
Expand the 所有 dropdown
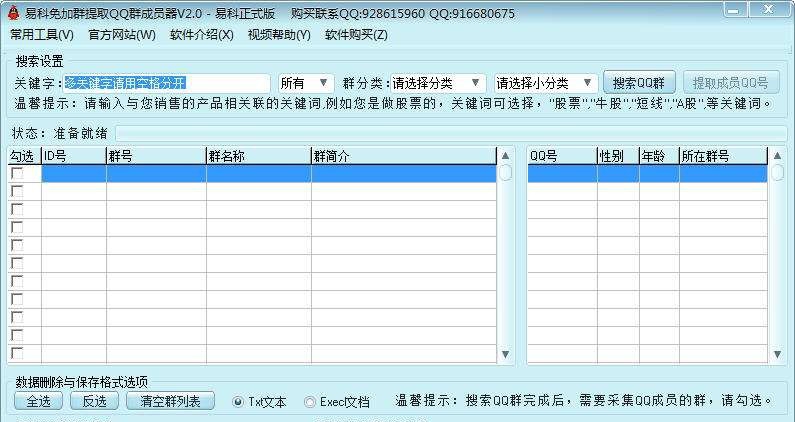click(x=306, y=83)
